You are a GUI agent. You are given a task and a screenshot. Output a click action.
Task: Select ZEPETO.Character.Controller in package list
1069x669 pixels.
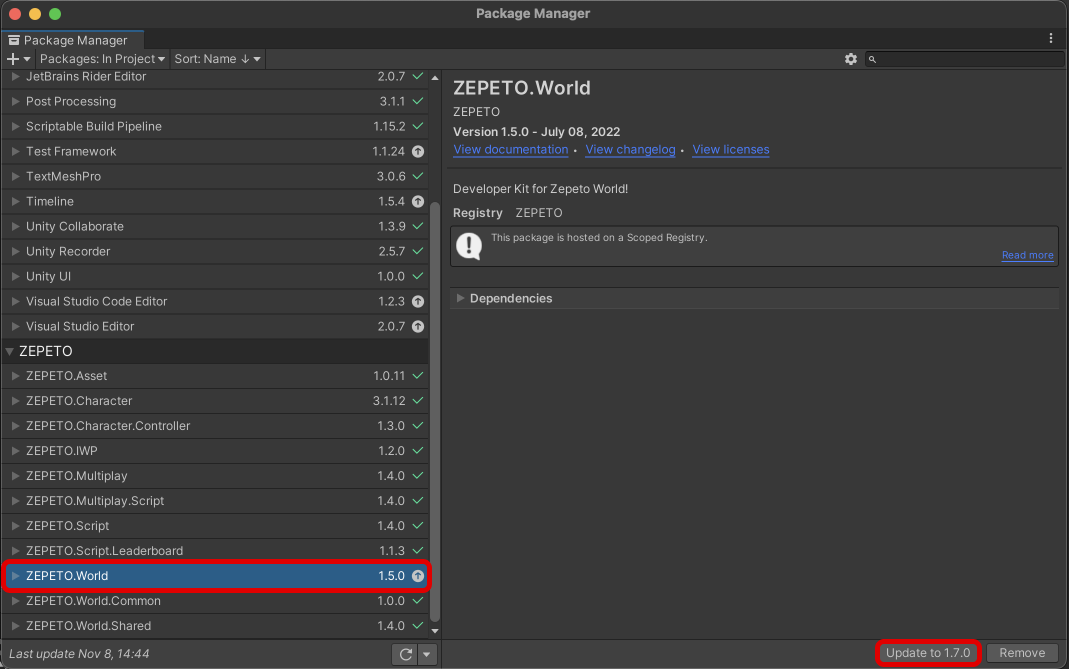[215, 426]
